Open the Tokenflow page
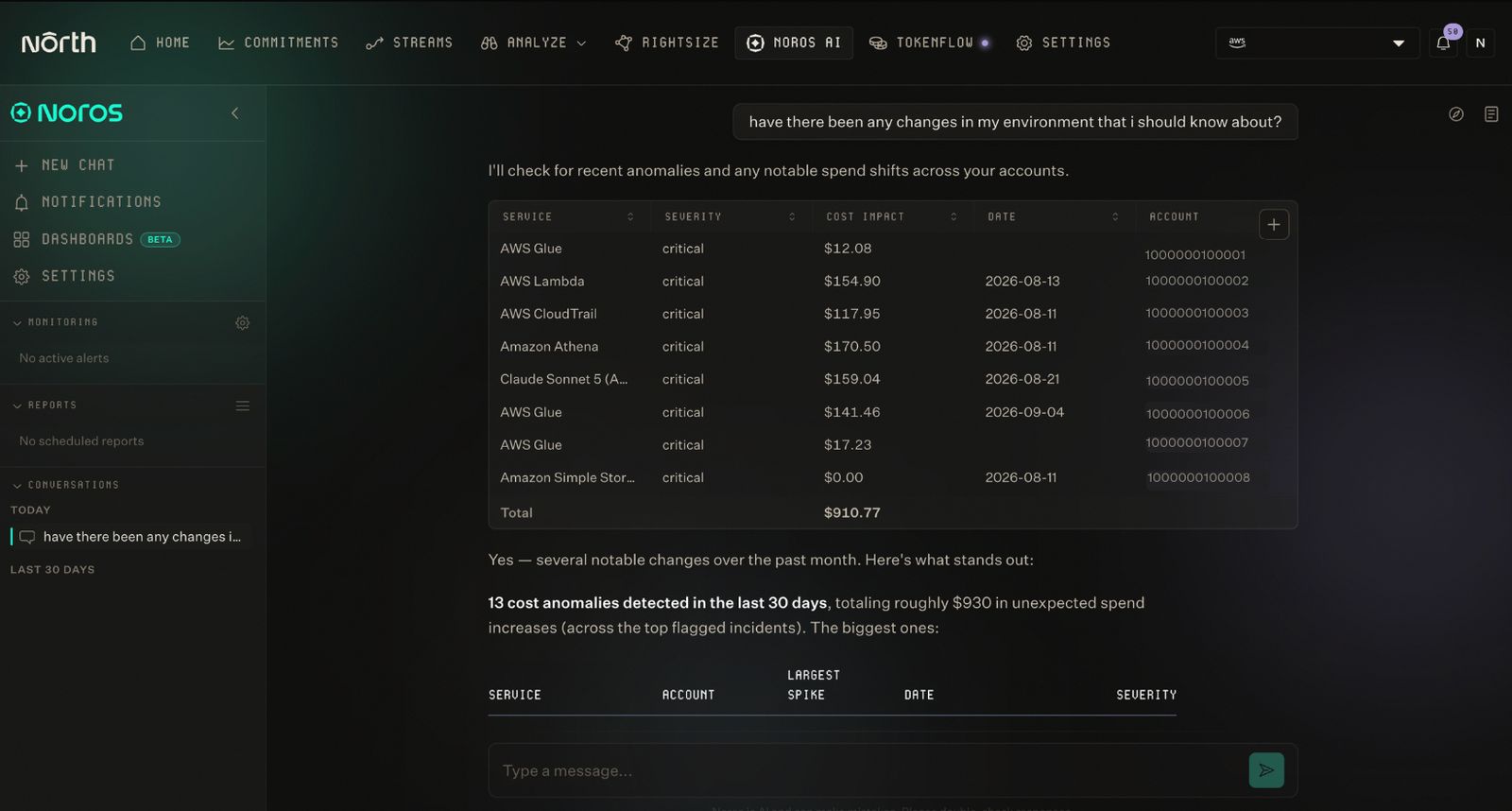The height and width of the screenshot is (811, 1512). point(929,43)
